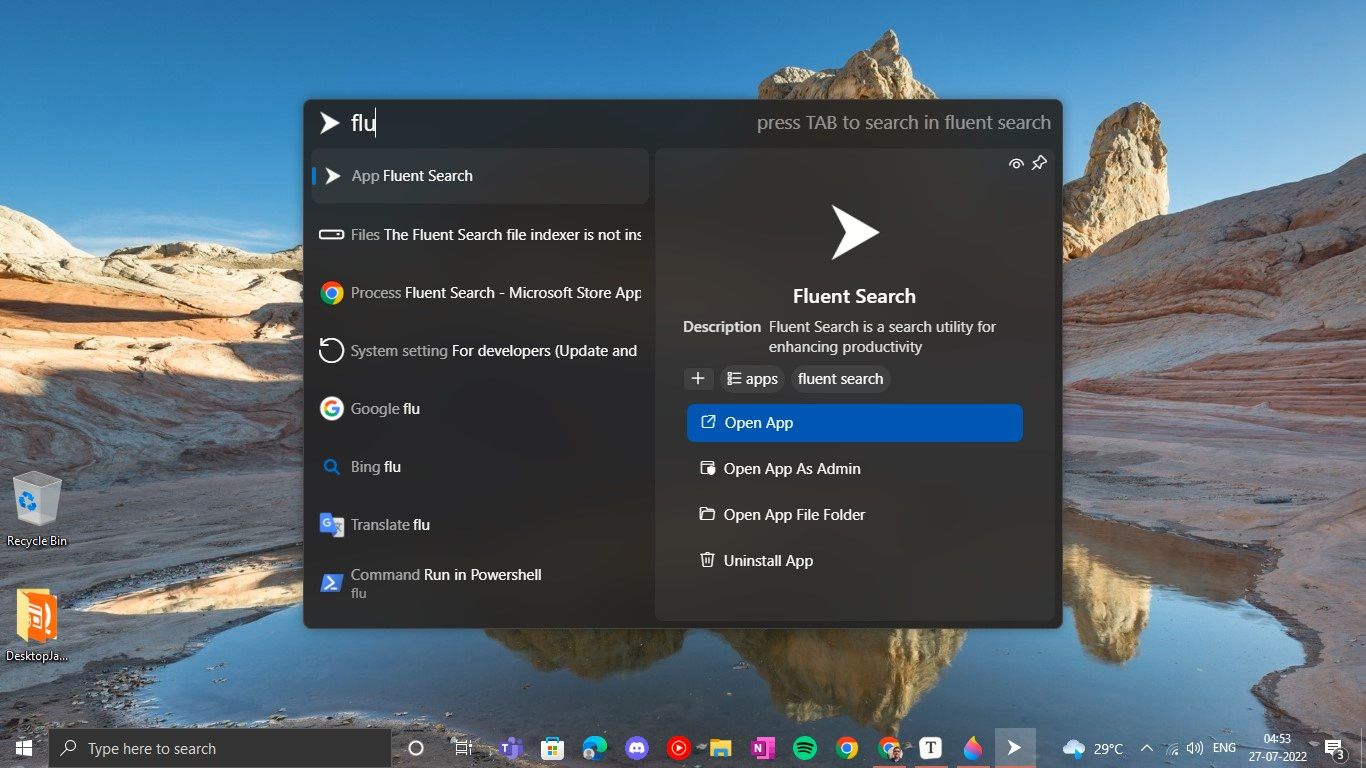Toggle the preview pane eye icon

pyautogui.click(x=1016, y=164)
